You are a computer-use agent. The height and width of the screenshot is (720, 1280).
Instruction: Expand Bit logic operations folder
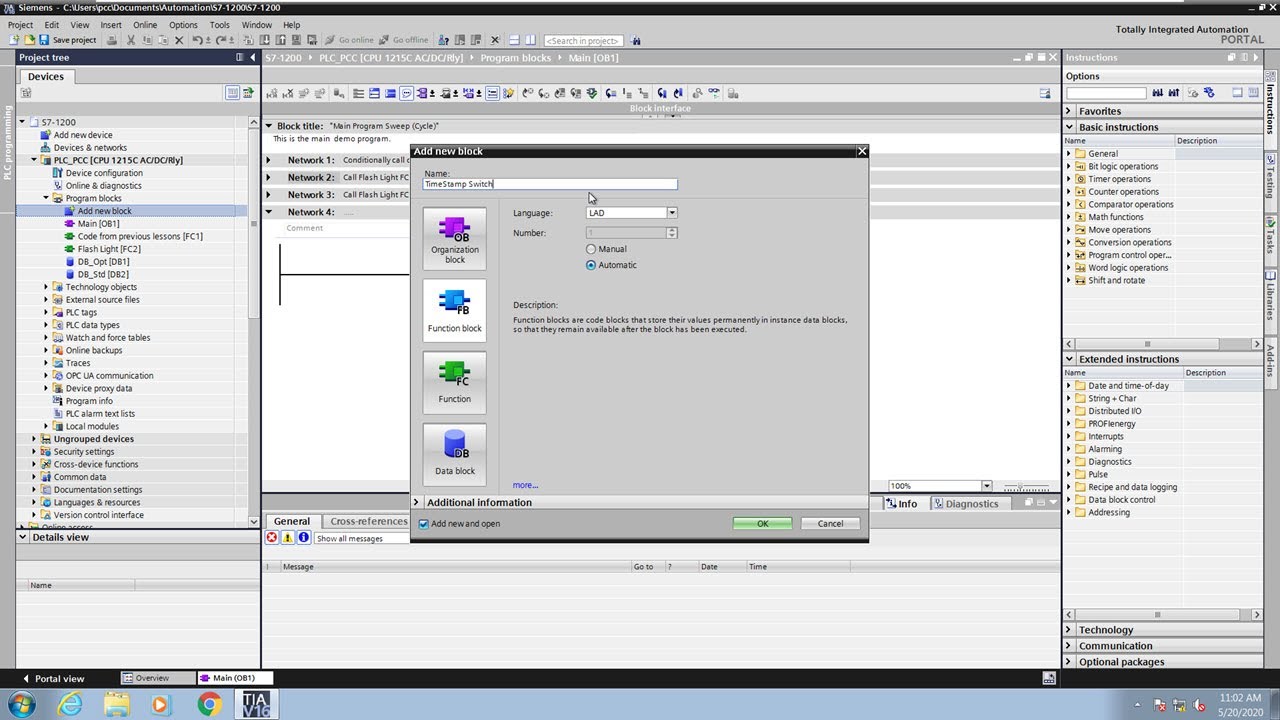pyautogui.click(x=1068, y=167)
